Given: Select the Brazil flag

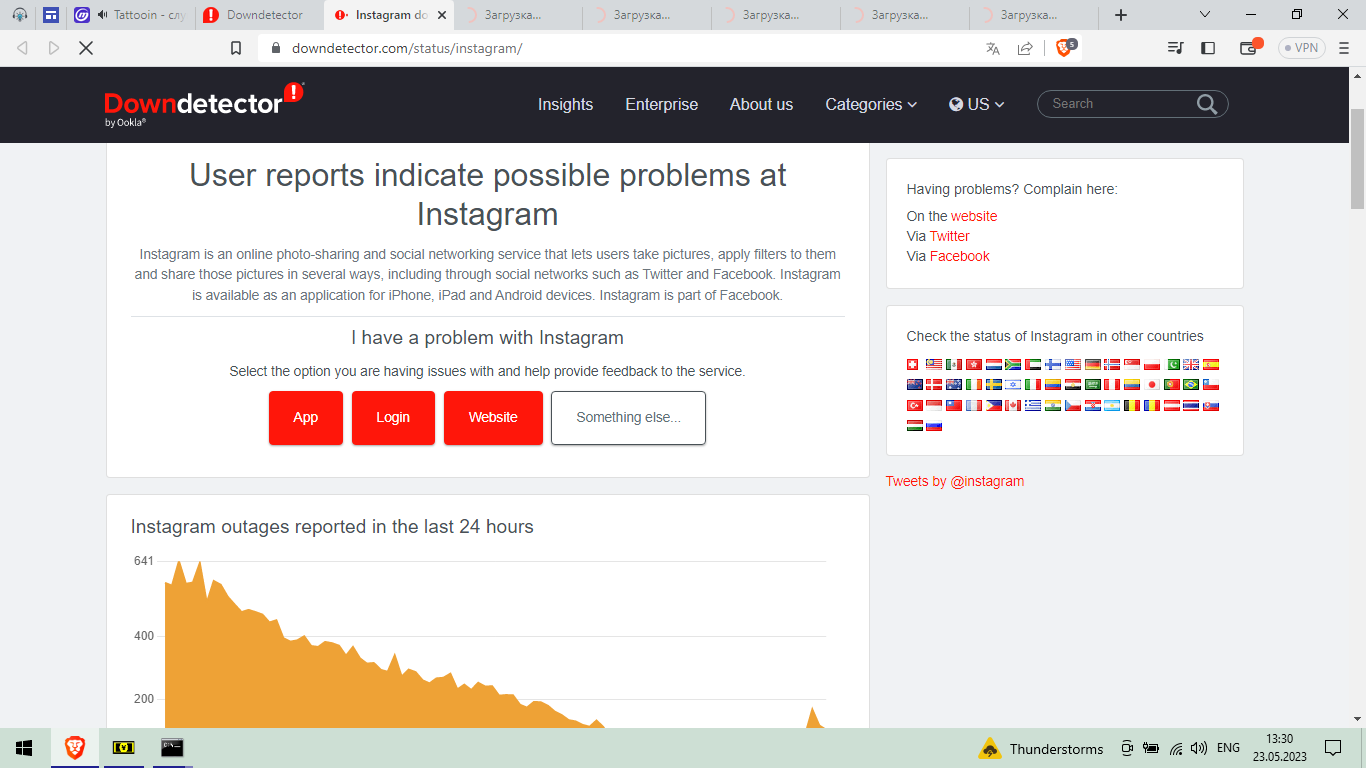Looking at the screenshot, I should tap(1191, 385).
